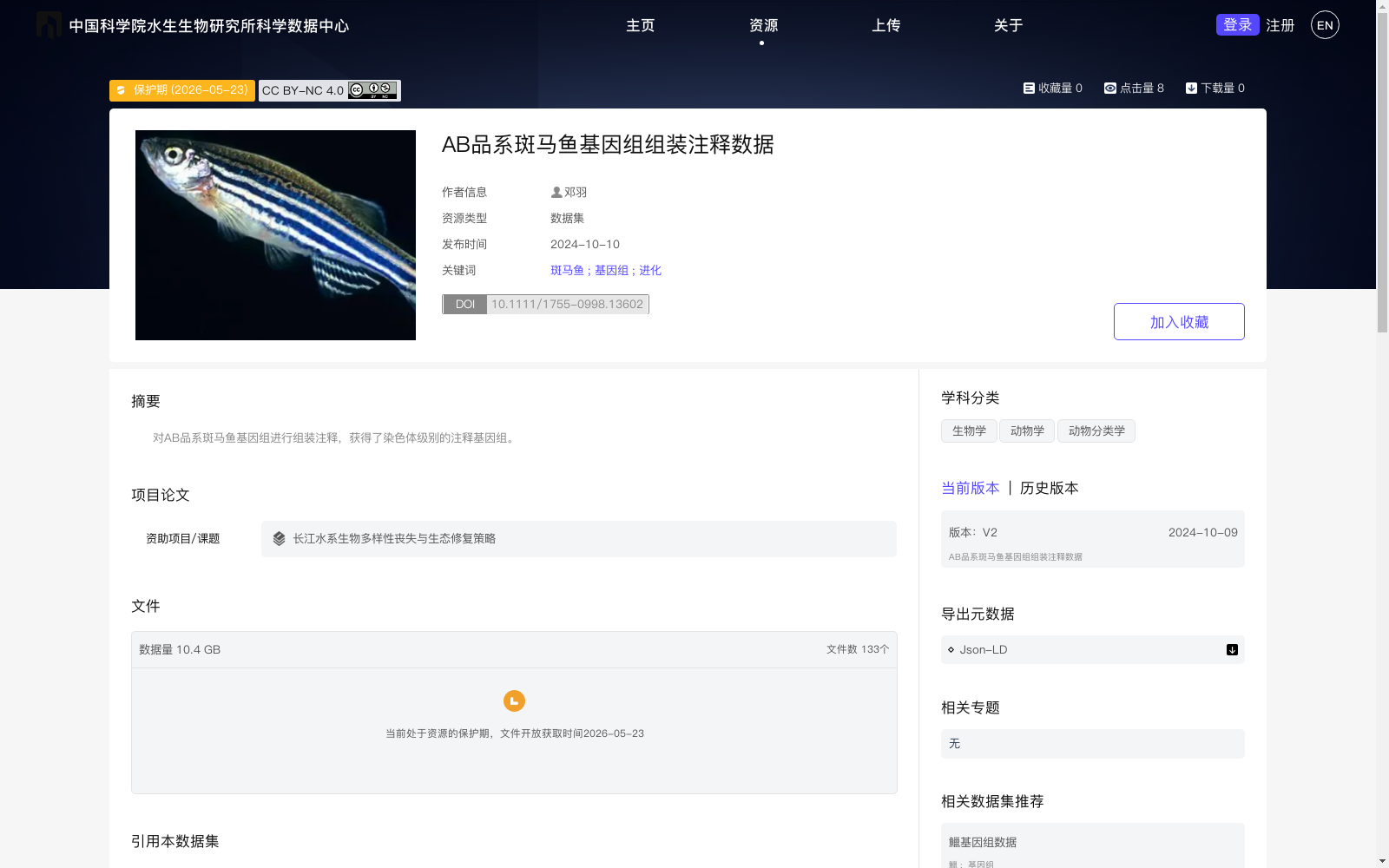This screenshot has width=1389, height=868.
Task: Click the 保护期 (2026-05-23) badge
Action: [x=182, y=90]
